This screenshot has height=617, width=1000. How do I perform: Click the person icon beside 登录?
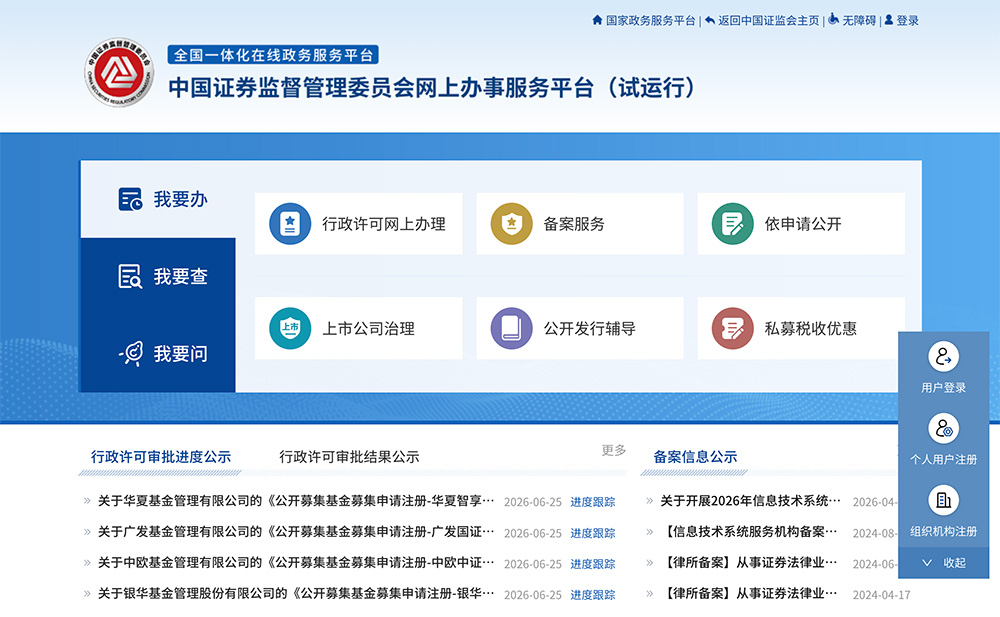coord(888,20)
